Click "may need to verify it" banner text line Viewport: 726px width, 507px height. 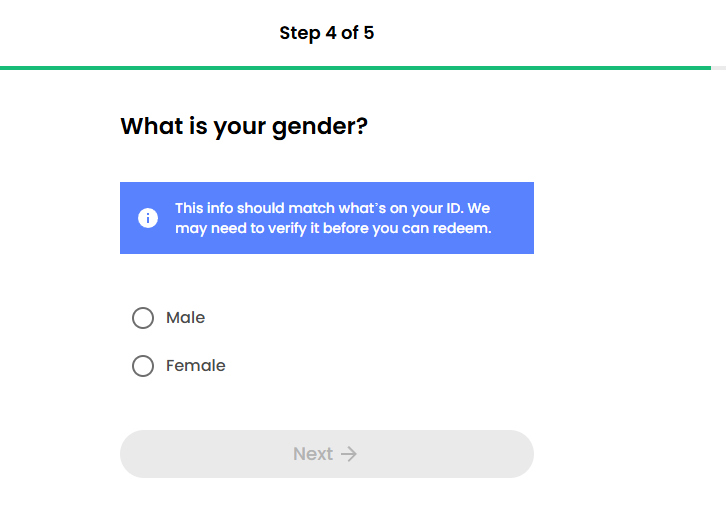pos(333,228)
